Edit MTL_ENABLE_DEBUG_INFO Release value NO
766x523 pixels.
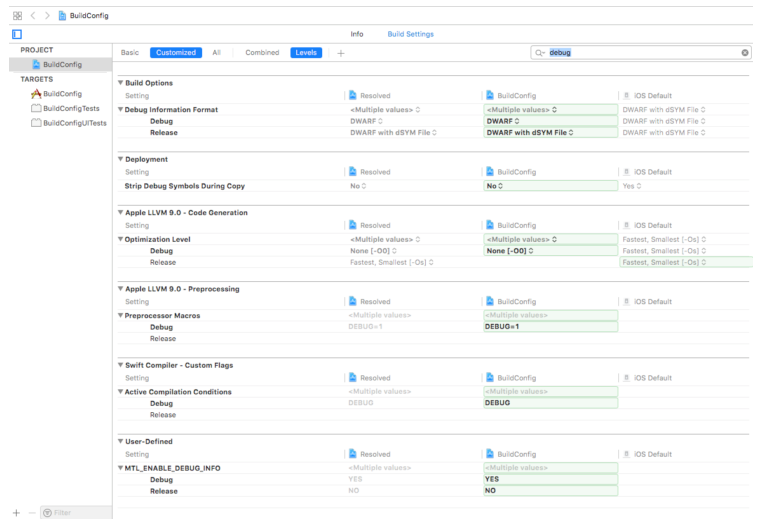click(x=551, y=491)
